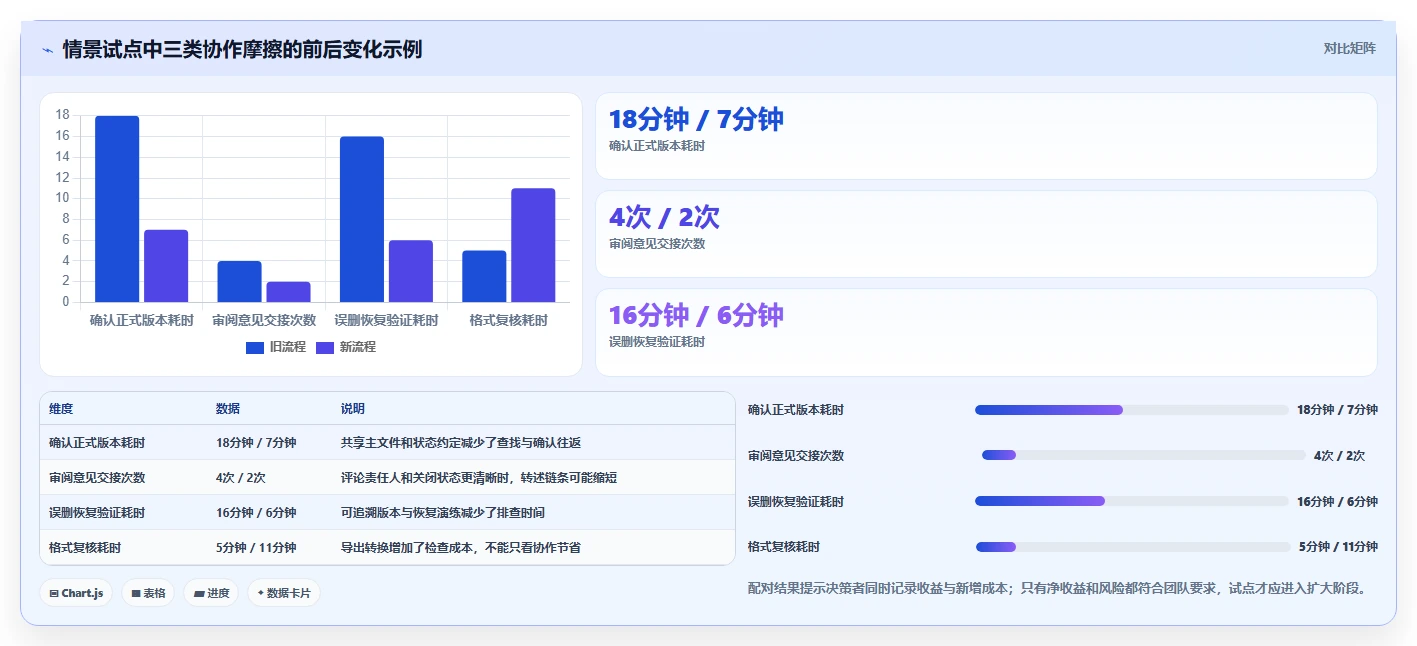Click the header title 情景试点中三类协作摩擦的前后变化示例

242,49
